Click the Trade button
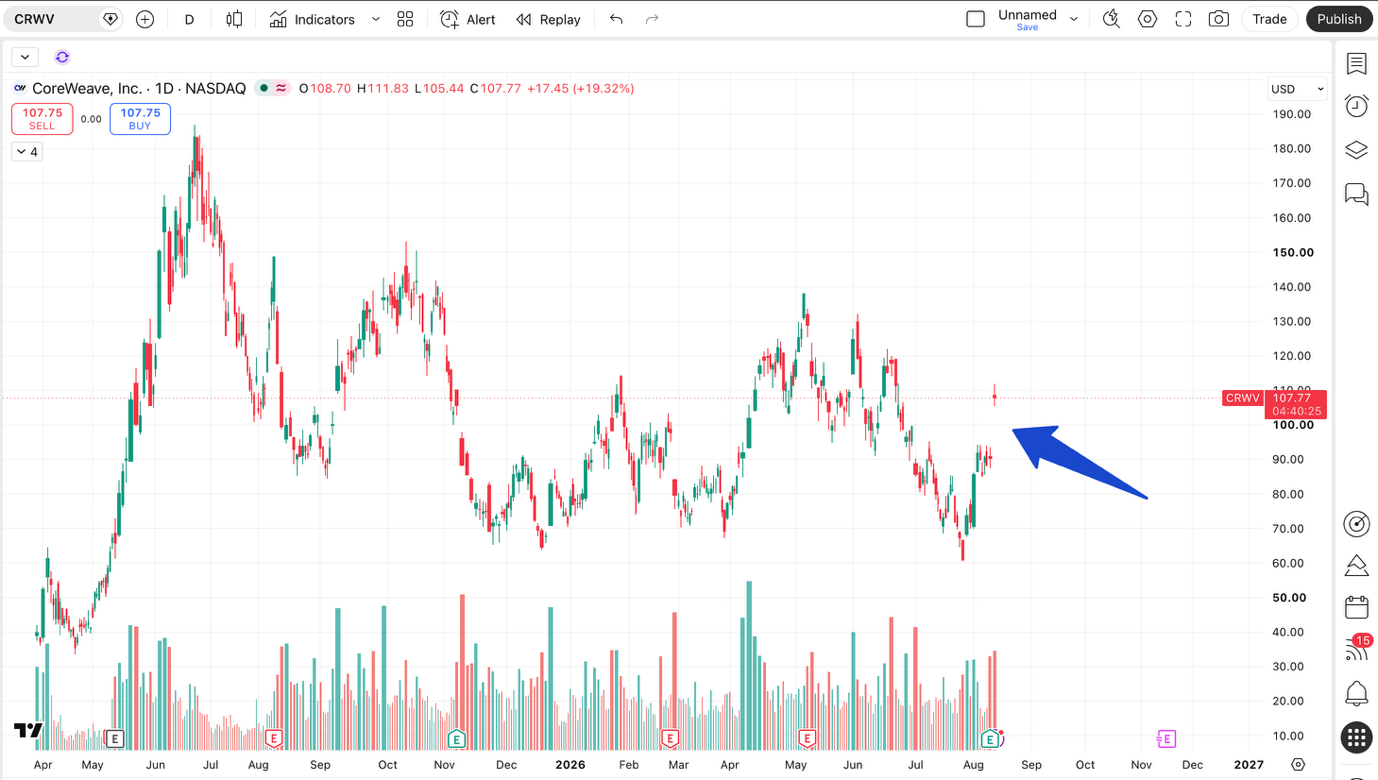 [1270, 19]
